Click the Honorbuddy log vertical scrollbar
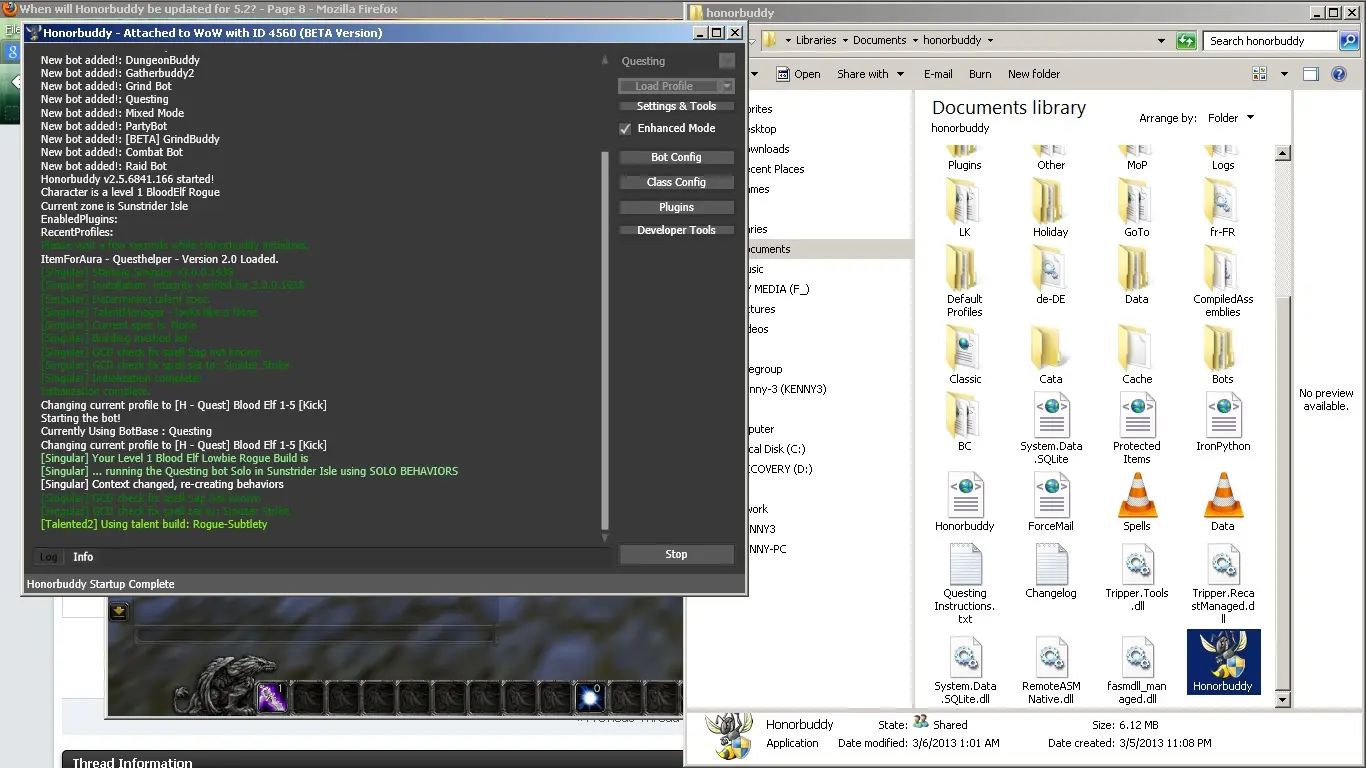 tap(604, 340)
